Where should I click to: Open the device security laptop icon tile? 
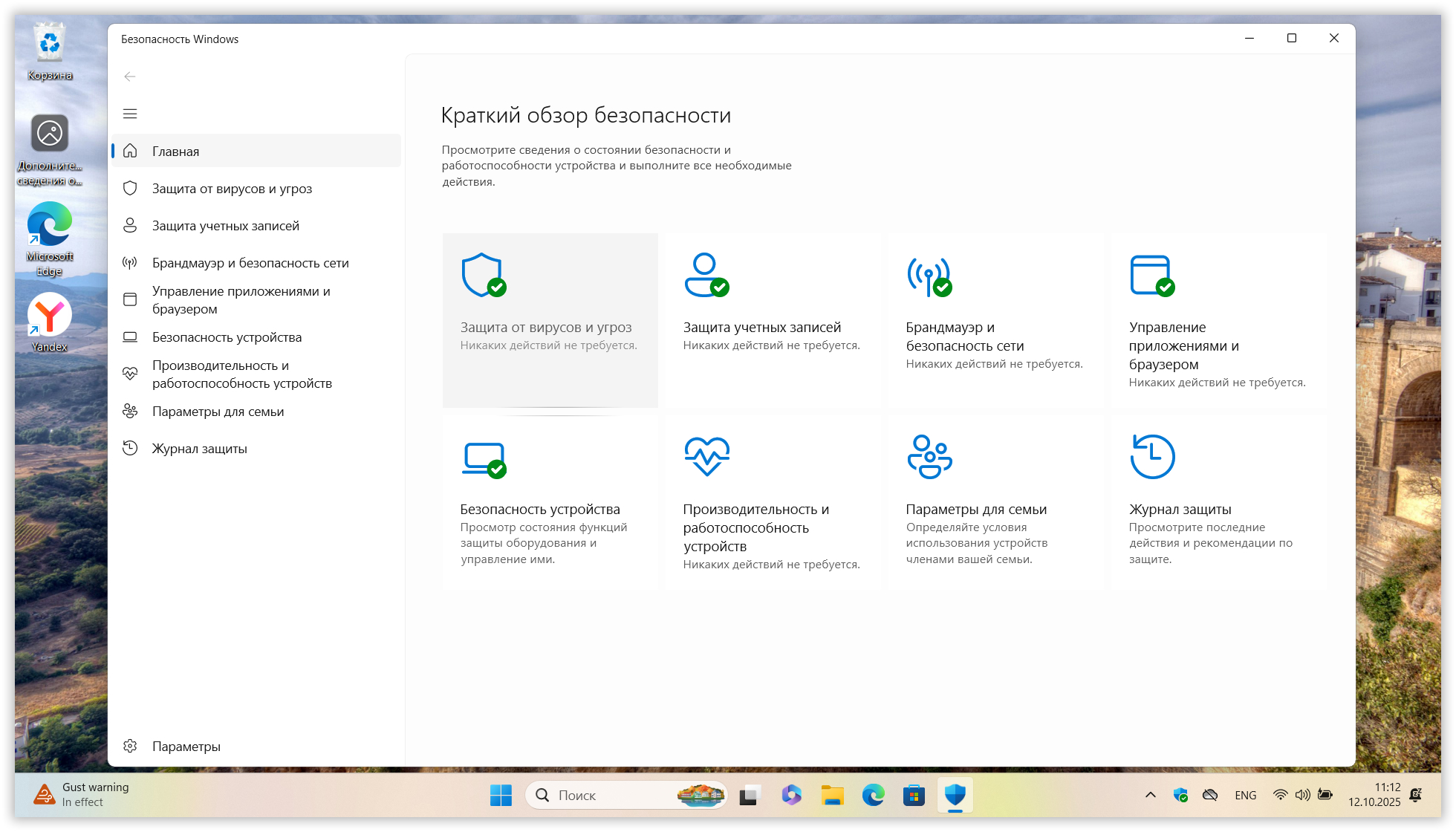tap(550, 501)
